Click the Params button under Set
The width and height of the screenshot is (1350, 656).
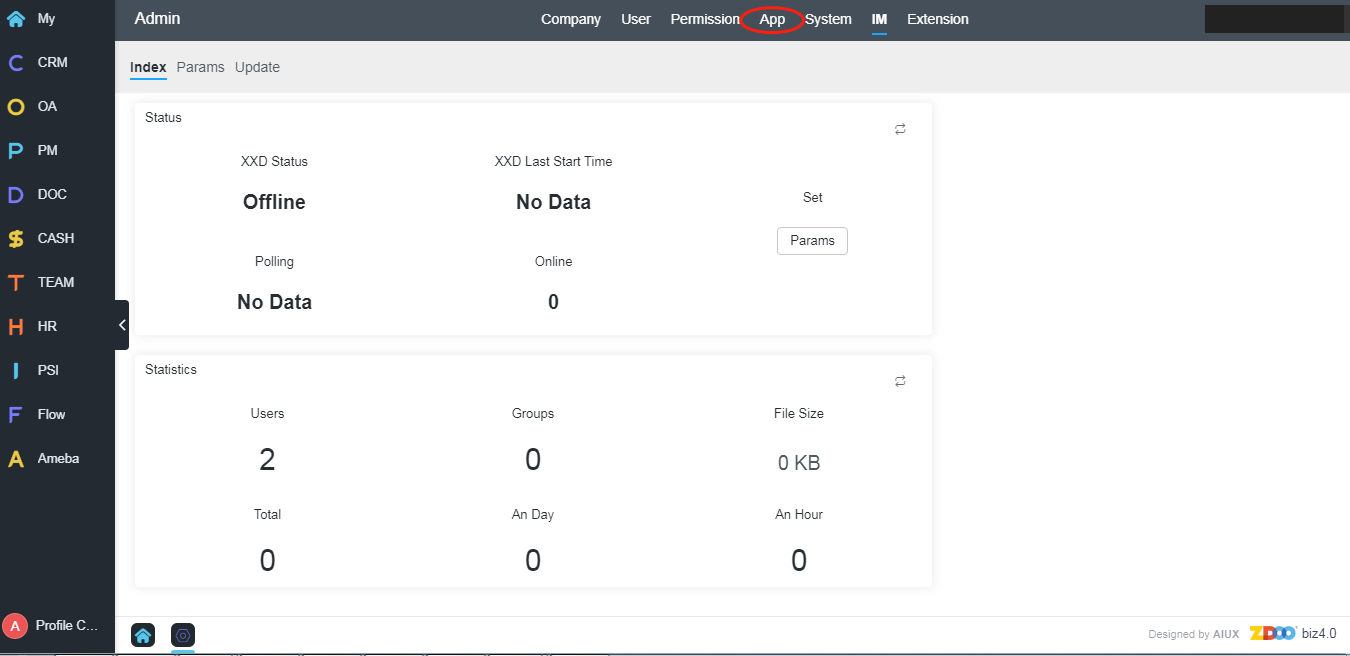[812, 241]
